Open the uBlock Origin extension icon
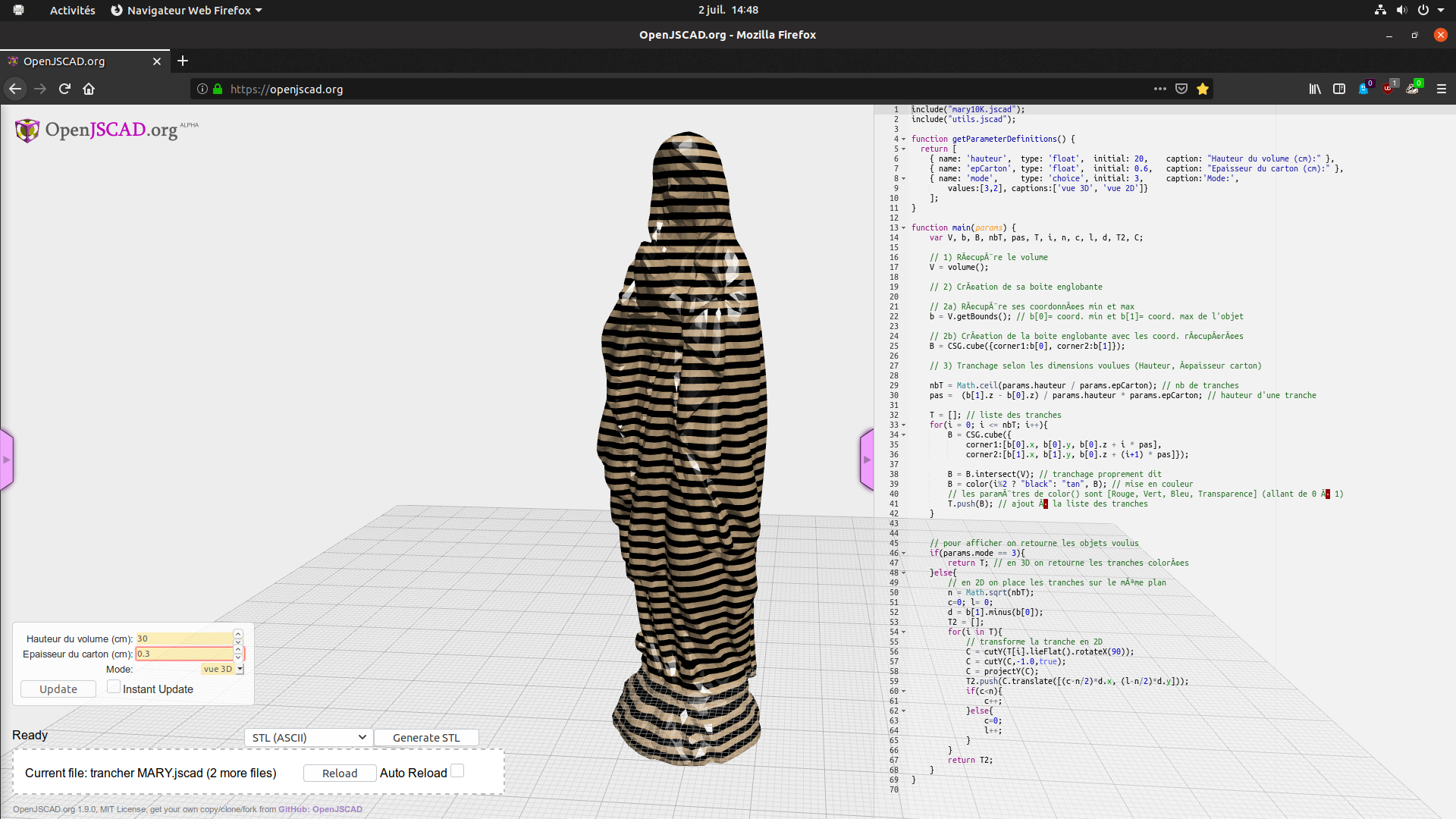The height and width of the screenshot is (819, 1456). tap(1389, 88)
